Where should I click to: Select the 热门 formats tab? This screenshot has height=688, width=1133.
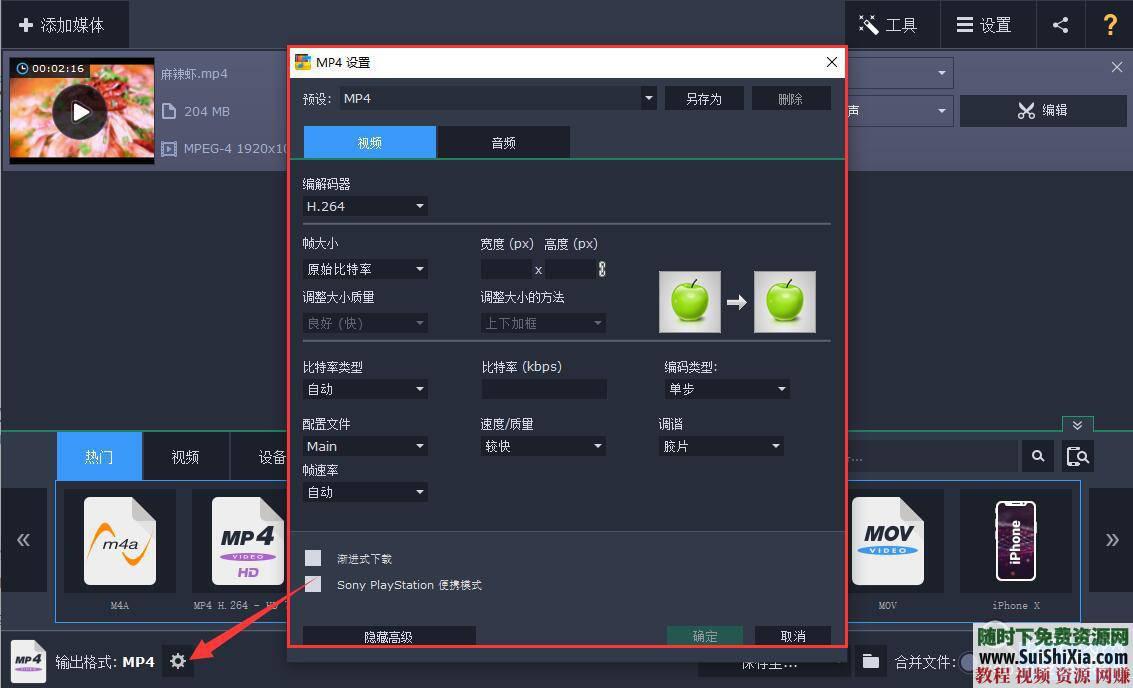(99, 456)
